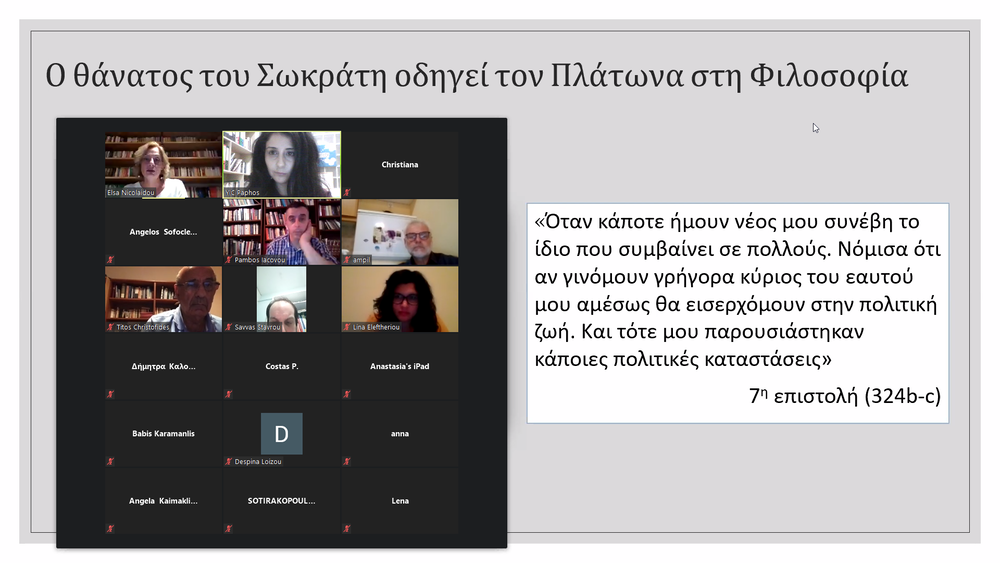This screenshot has height=563, width=1000.
Task: Click the Lena participant name
Action: (x=400, y=501)
